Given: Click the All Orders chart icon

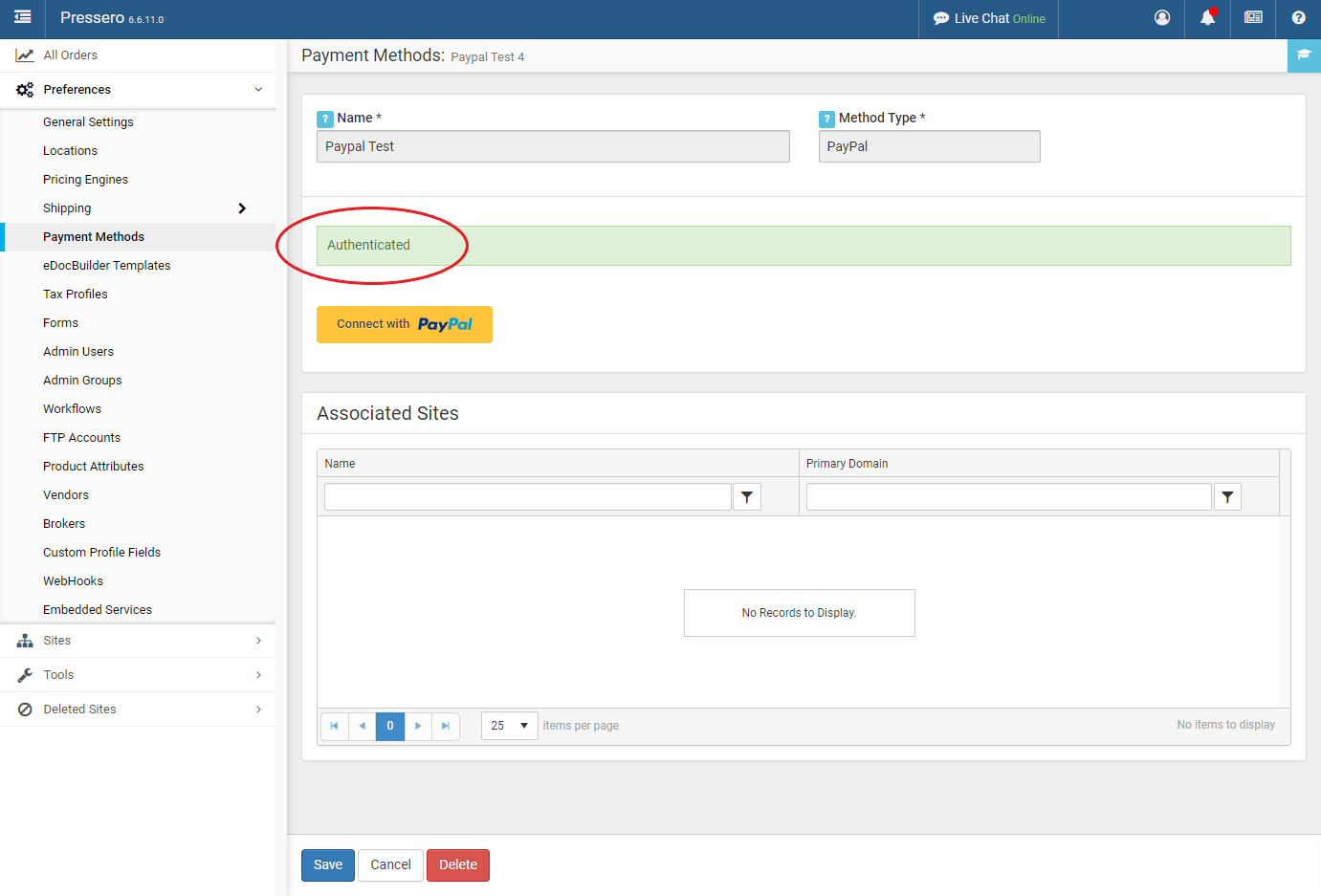Looking at the screenshot, I should 25,55.
